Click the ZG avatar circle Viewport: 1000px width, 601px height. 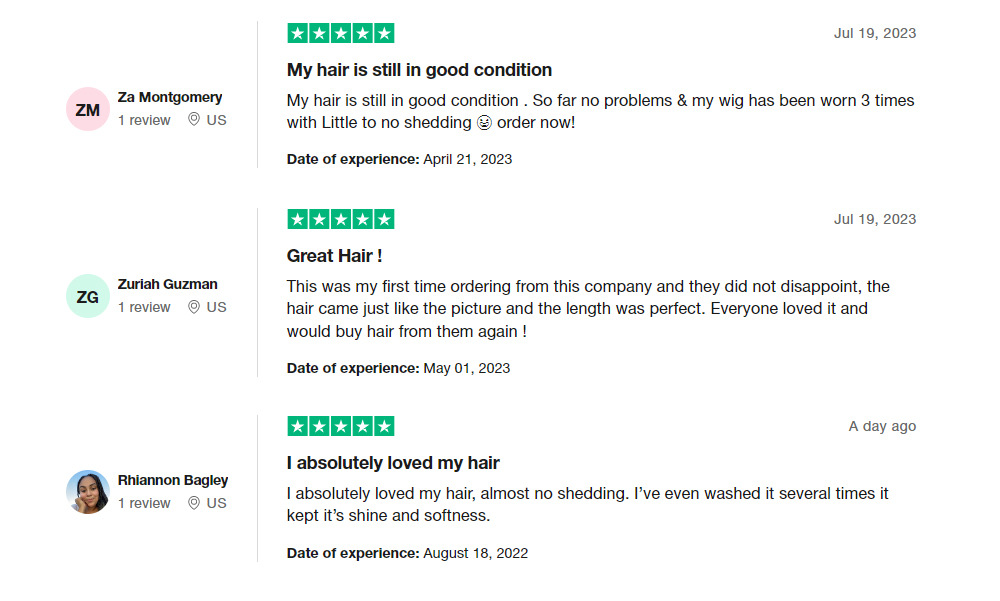coord(88,296)
